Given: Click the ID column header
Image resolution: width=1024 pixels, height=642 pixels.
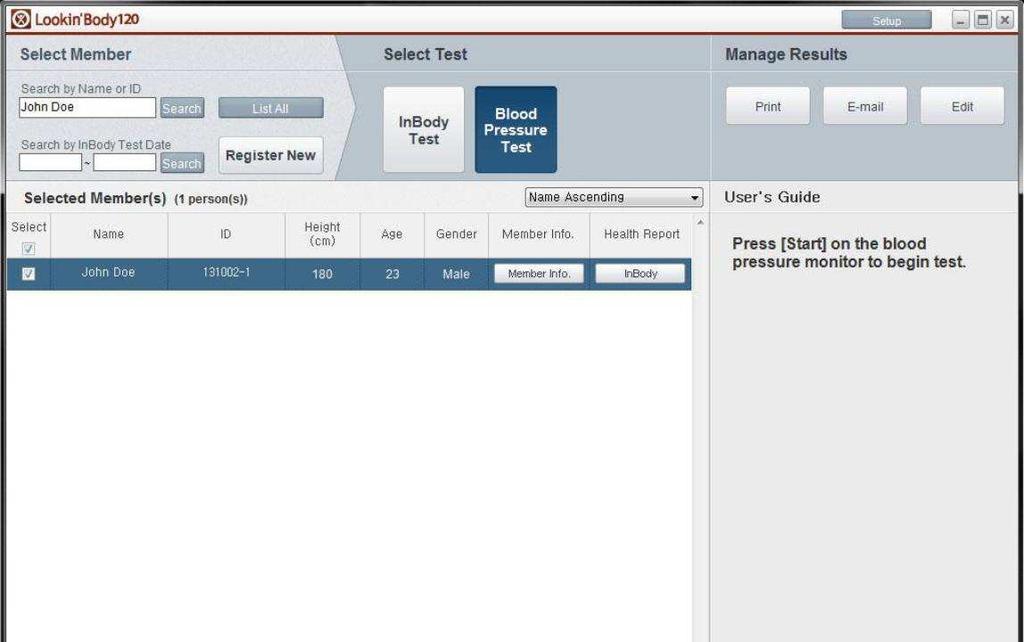Looking at the screenshot, I should [x=225, y=234].
